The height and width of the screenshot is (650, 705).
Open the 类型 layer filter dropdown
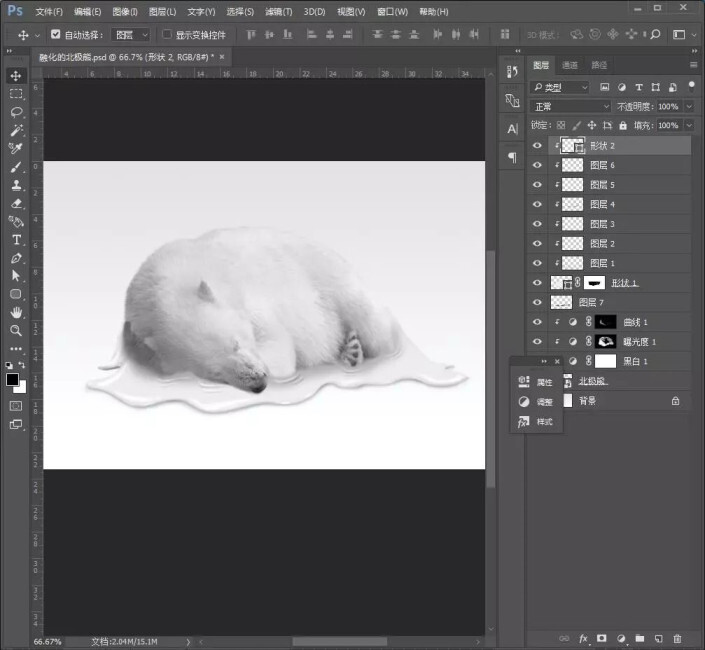[x=560, y=87]
